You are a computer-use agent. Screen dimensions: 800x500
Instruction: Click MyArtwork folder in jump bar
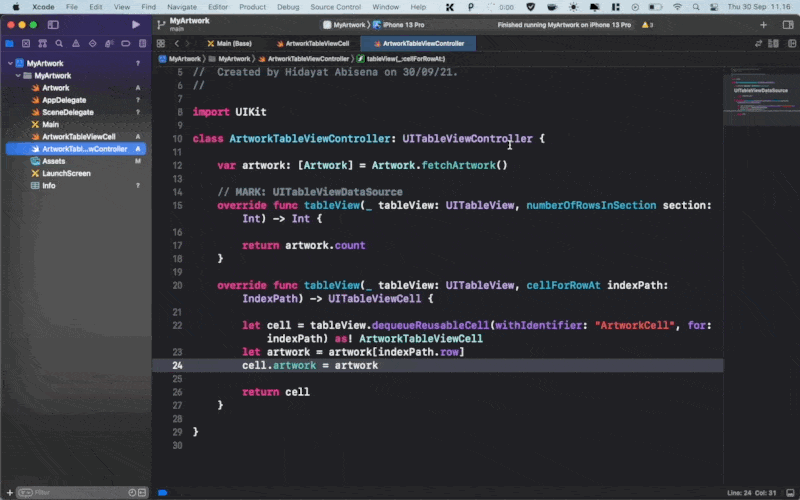[x=230, y=59]
